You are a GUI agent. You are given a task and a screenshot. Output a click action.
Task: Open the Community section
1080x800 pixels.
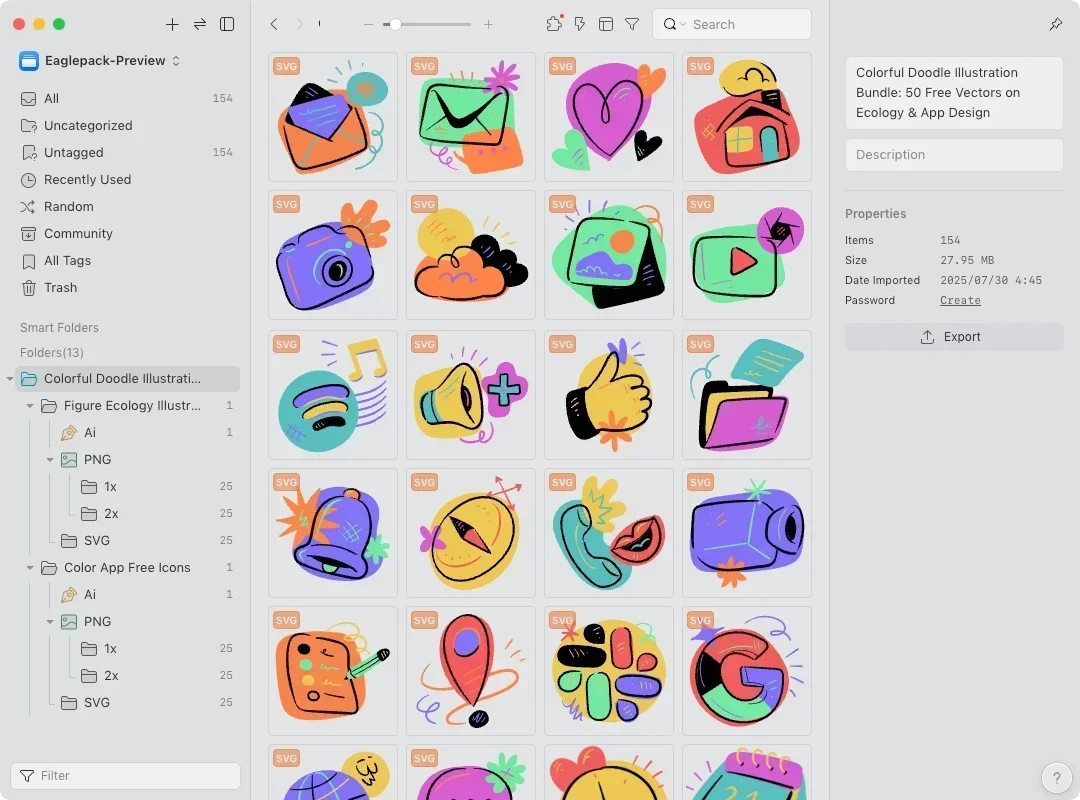pos(127,234)
